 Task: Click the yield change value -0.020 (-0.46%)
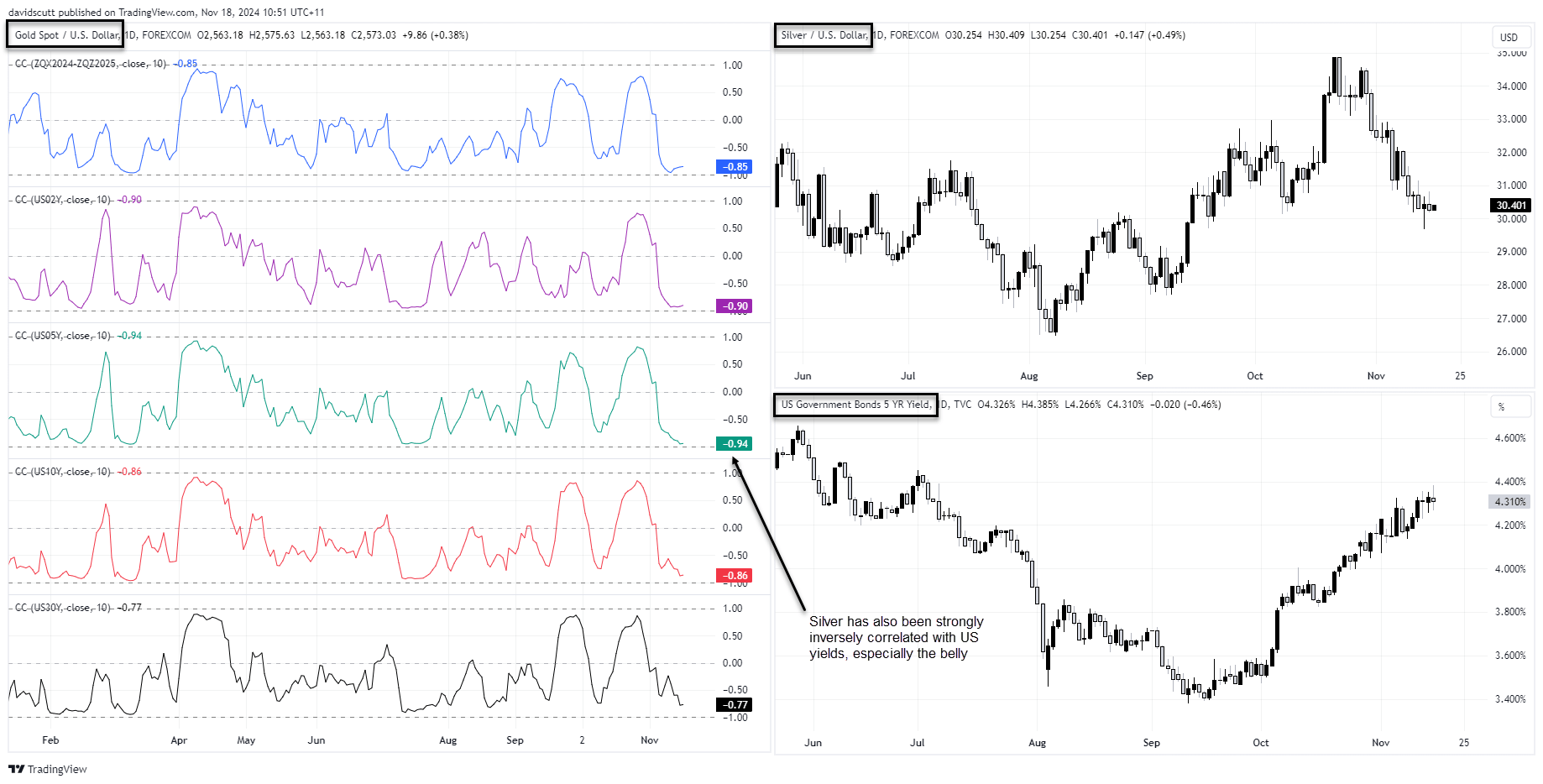pyautogui.click(x=1185, y=405)
